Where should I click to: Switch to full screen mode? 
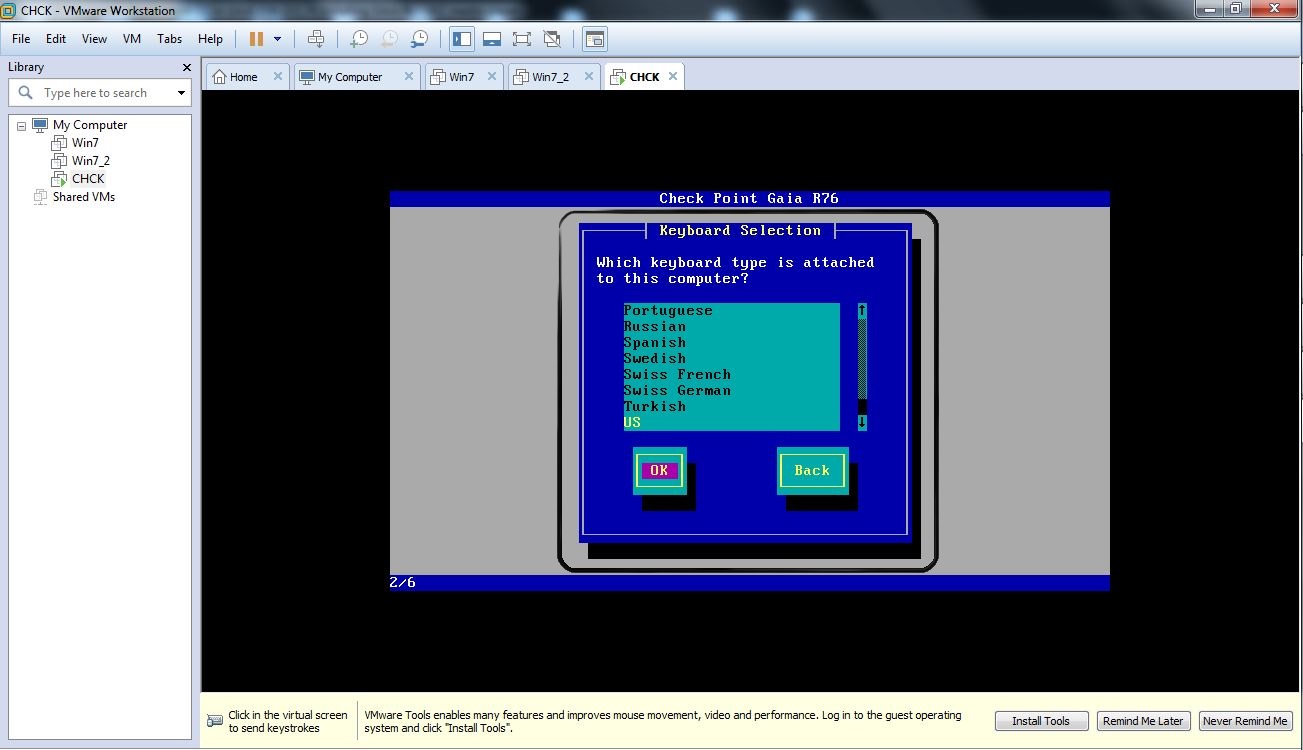pyautogui.click(x=522, y=39)
